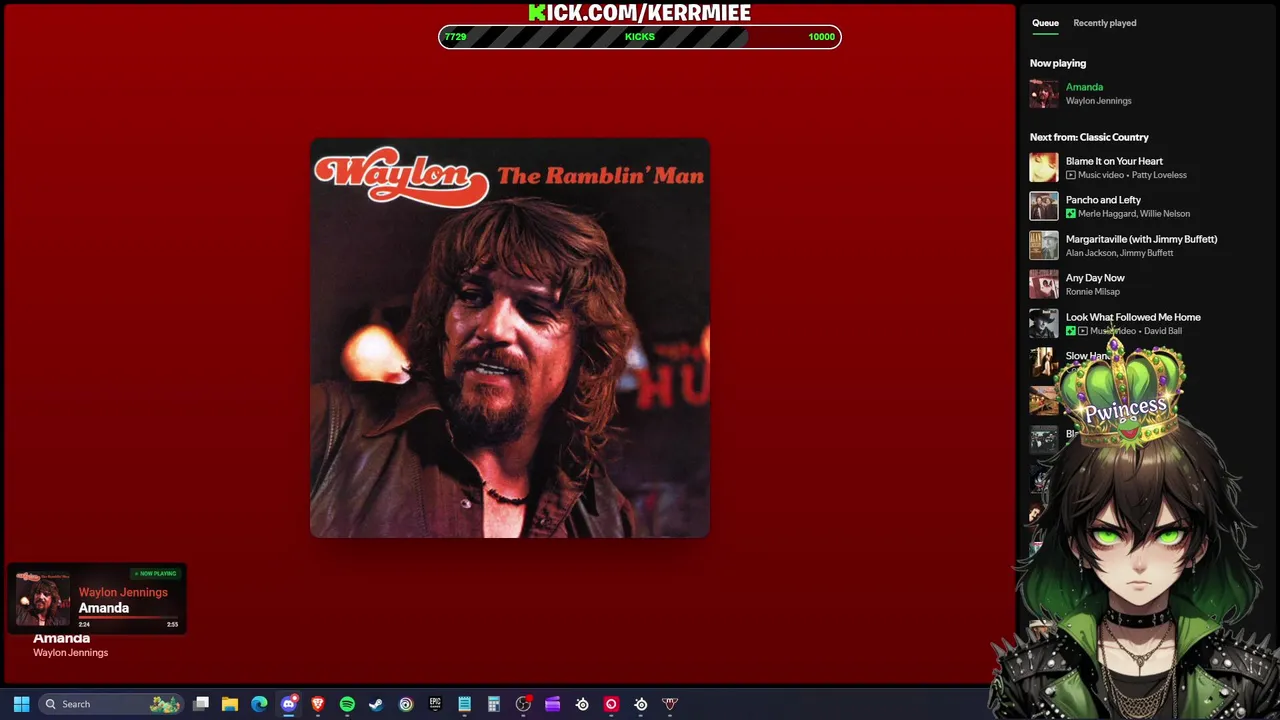The width and height of the screenshot is (1280, 720).
Task: Open File Explorer from the taskbar
Action: coord(230,704)
